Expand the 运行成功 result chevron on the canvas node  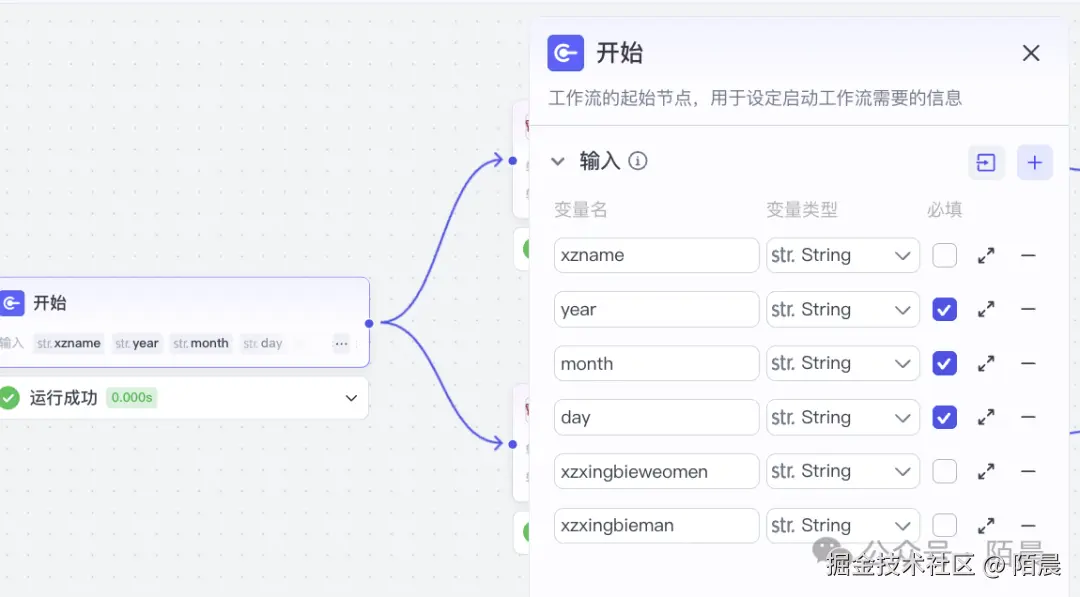pos(351,397)
